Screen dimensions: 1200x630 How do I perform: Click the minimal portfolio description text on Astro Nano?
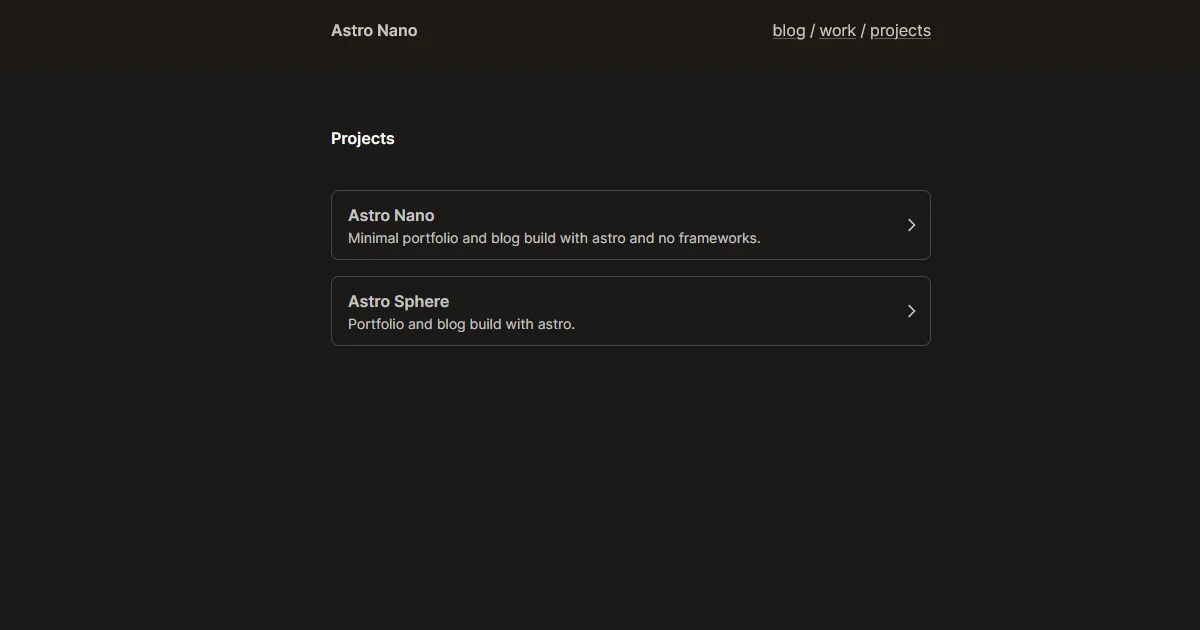click(x=554, y=238)
